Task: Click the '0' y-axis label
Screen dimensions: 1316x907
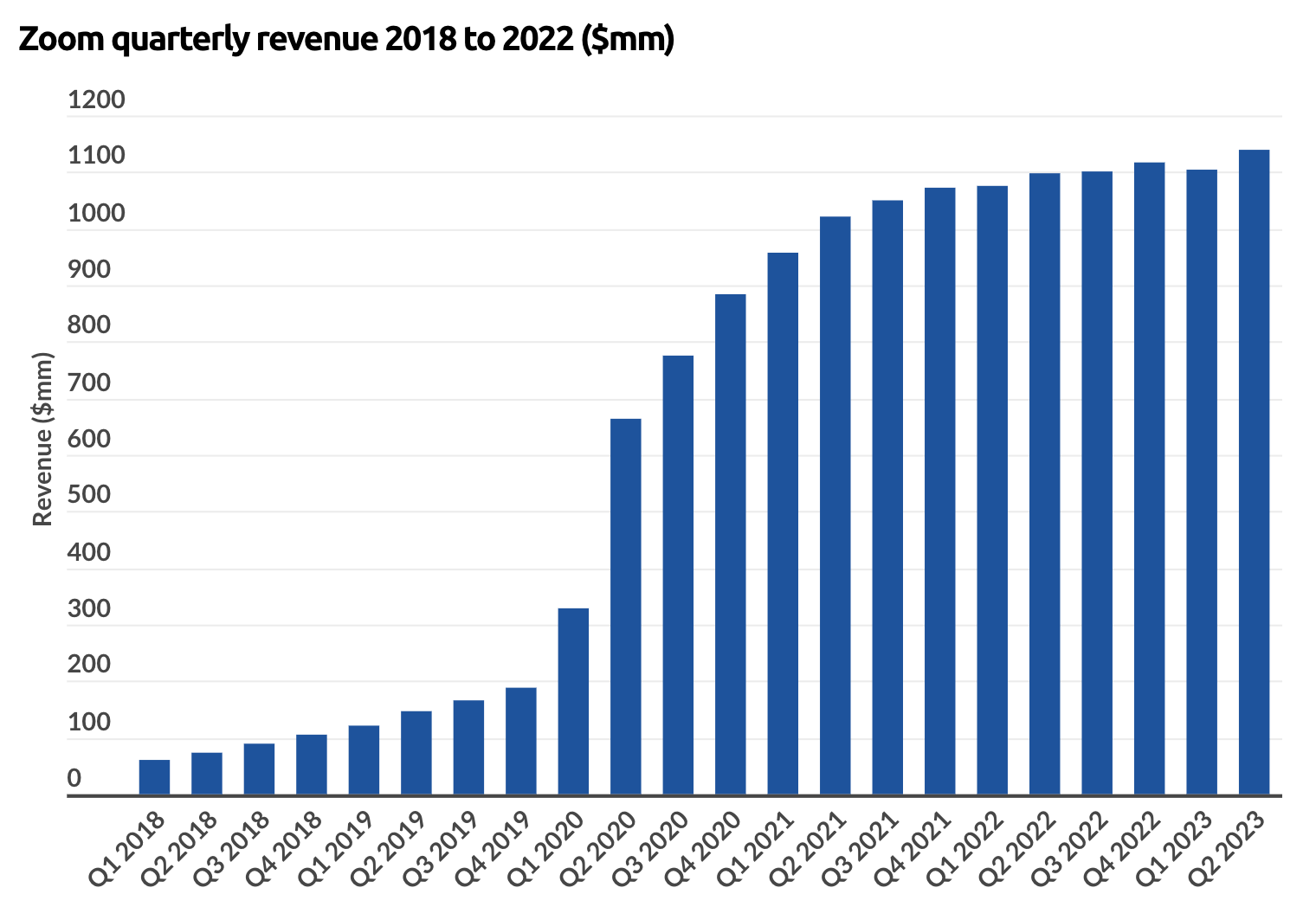Action: [x=74, y=778]
